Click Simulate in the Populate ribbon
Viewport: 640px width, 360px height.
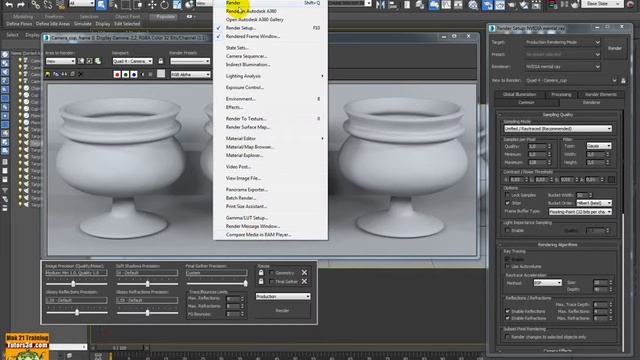click(x=83, y=24)
